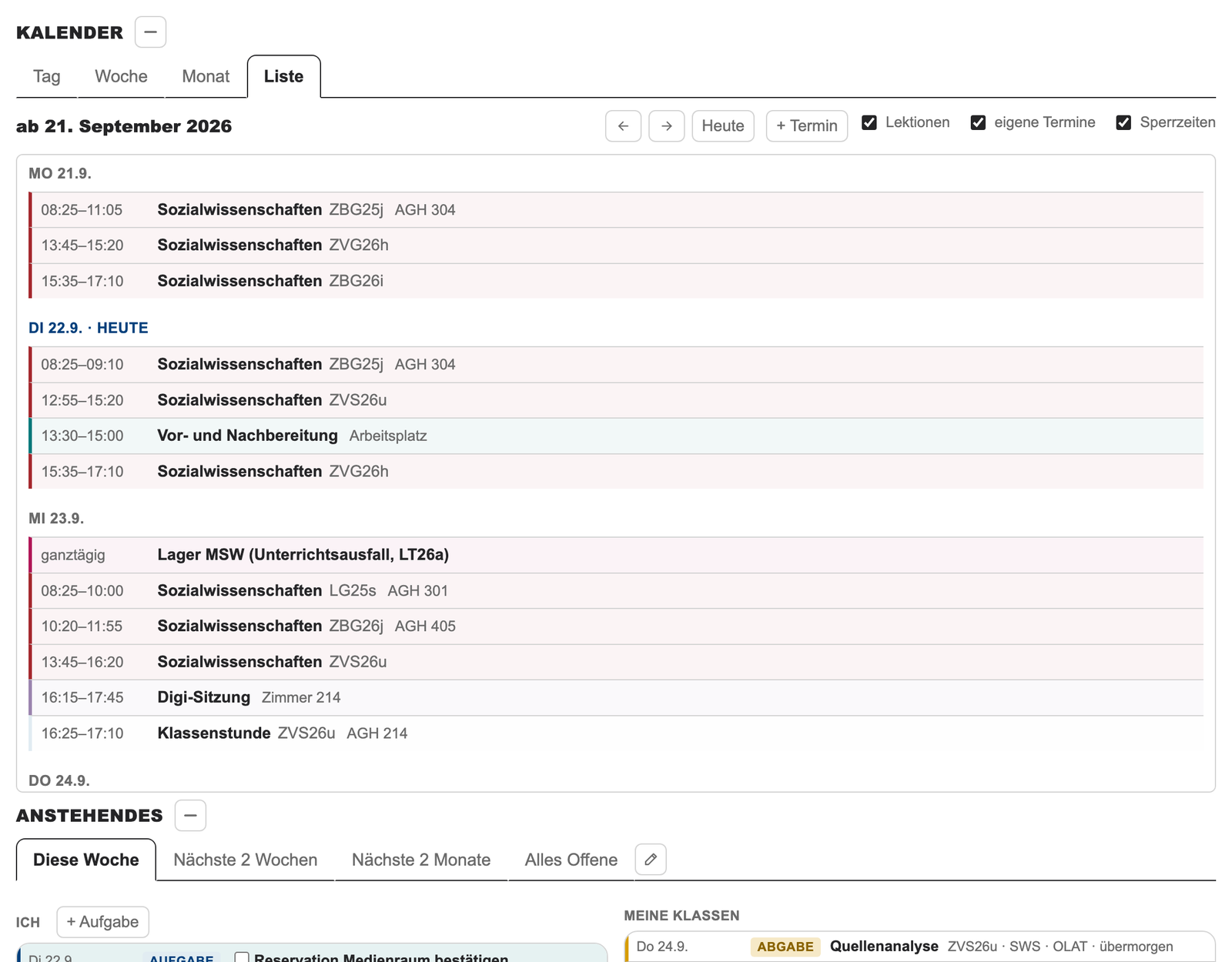
Task: Open Tuesday 12:55–15:20 ZVS26u lesson
Action: point(616,400)
